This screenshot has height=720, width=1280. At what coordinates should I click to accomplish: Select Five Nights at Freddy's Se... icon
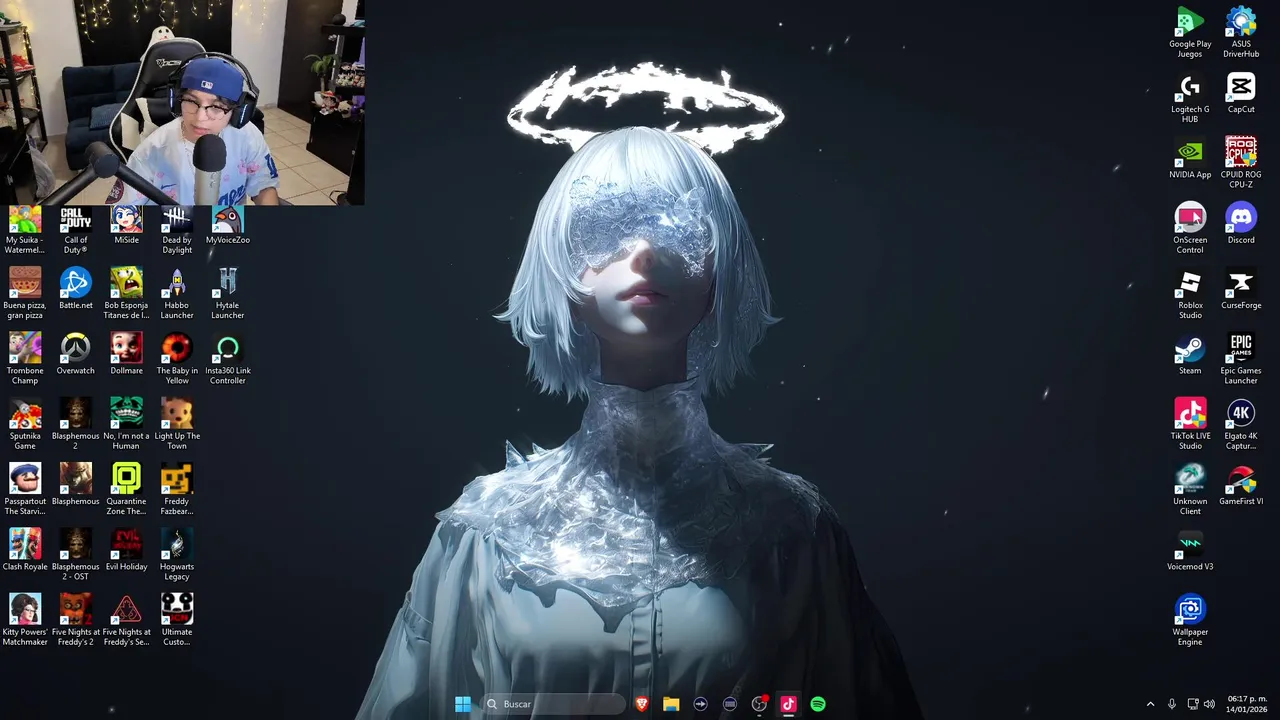coord(126,621)
